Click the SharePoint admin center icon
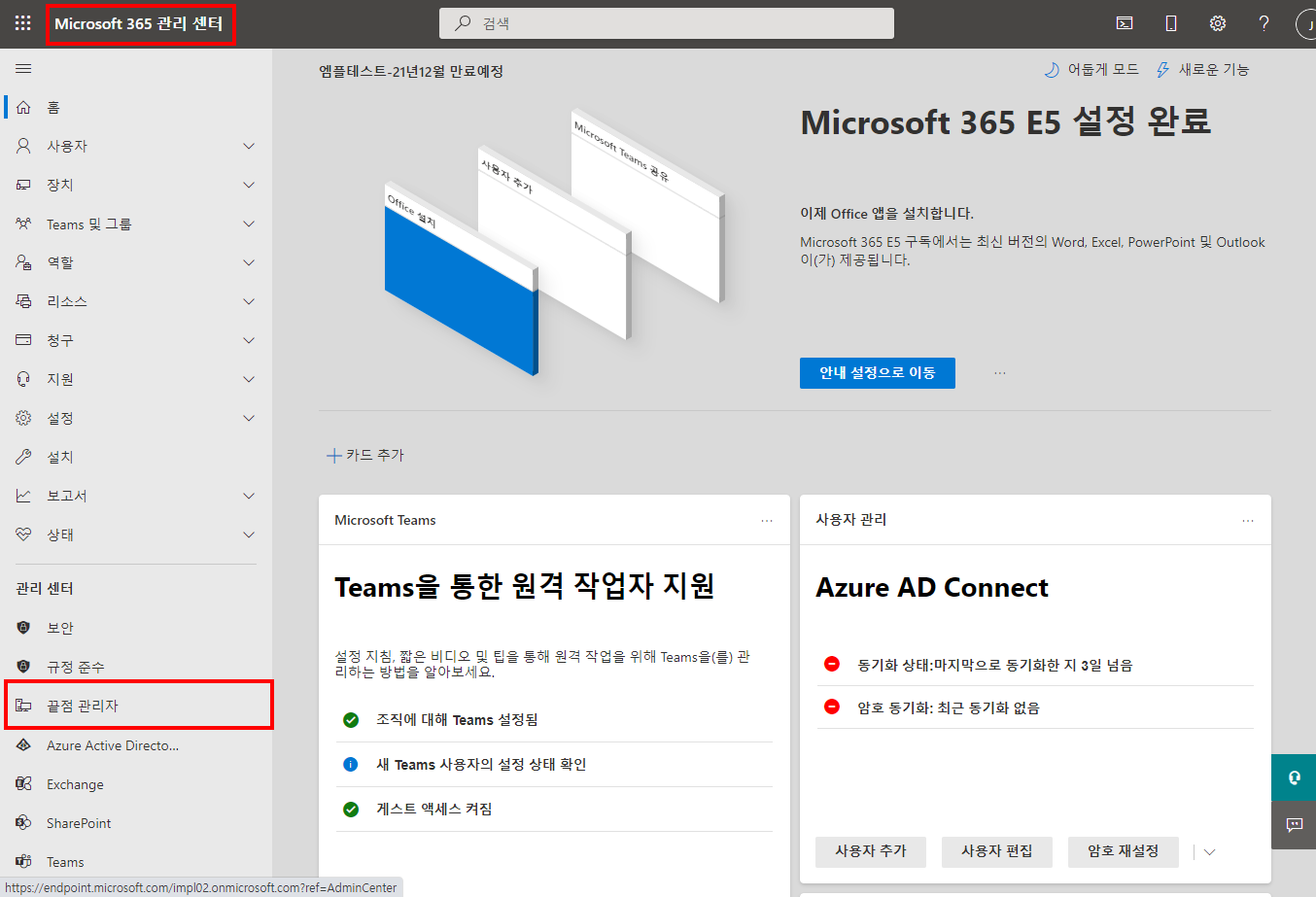This screenshot has width=1316, height=897. point(23,823)
